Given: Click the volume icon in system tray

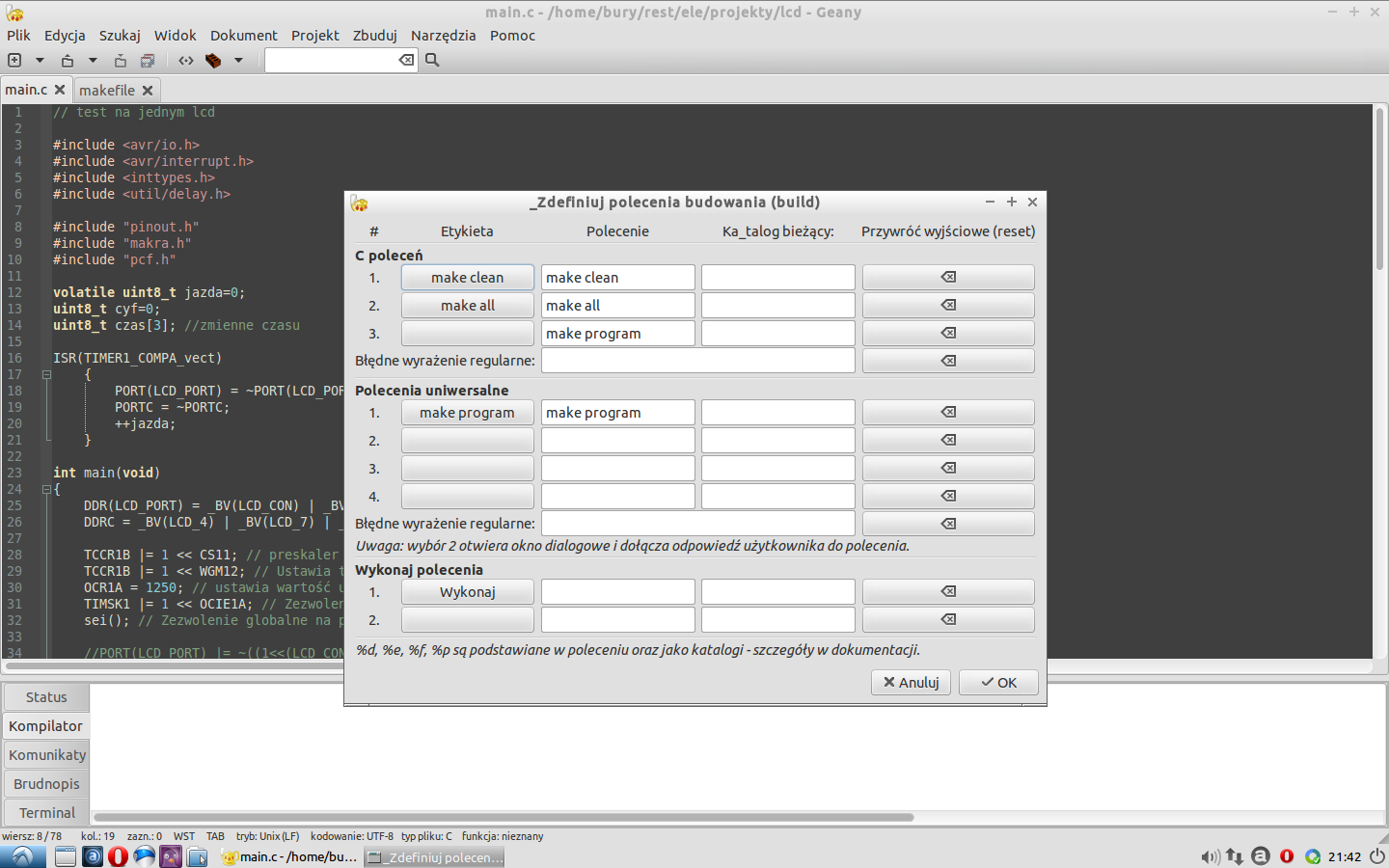Looking at the screenshot, I should click(x=1210, y=856).
